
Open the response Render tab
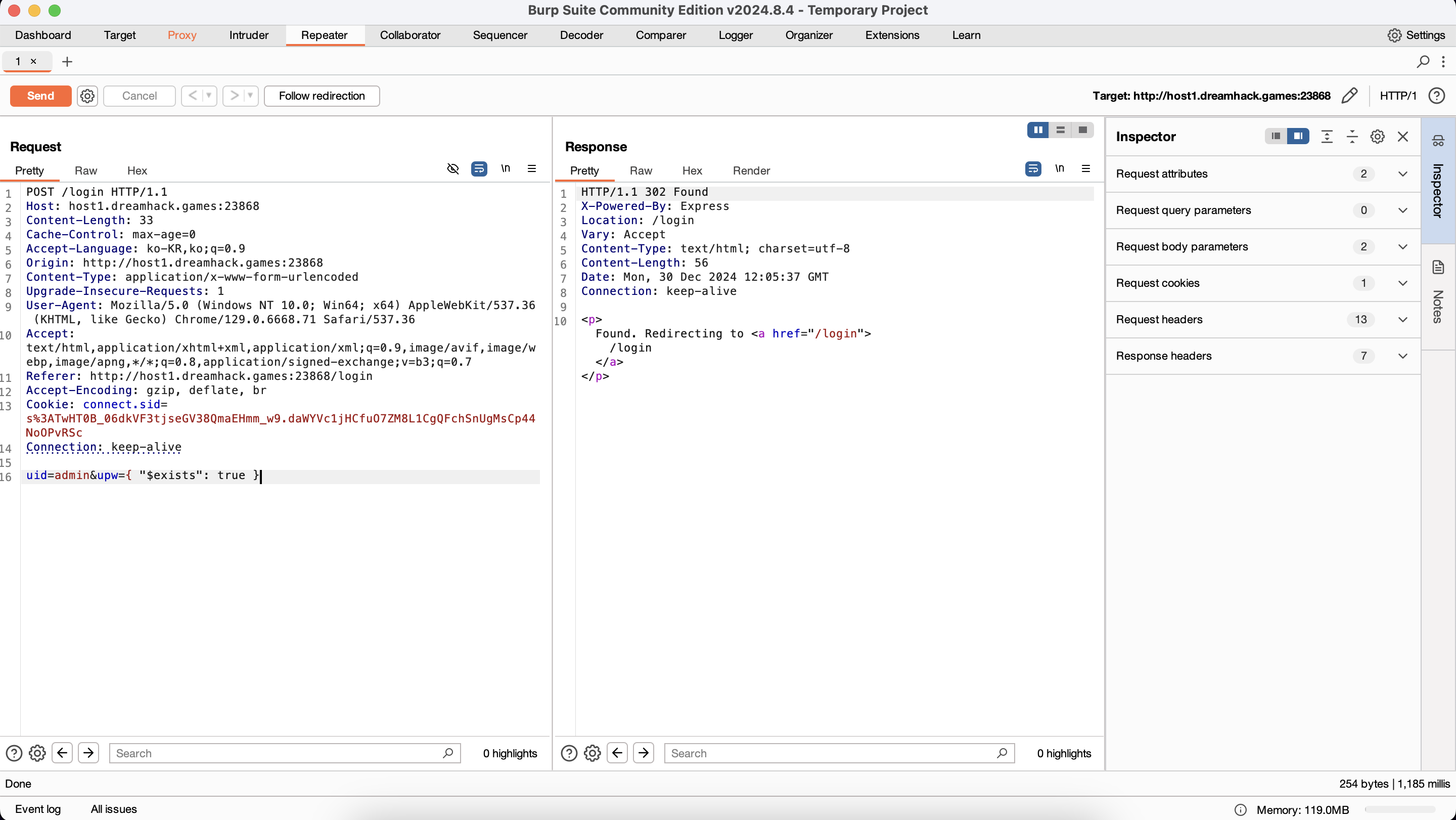pyautogui.click(x=751, y=171)
